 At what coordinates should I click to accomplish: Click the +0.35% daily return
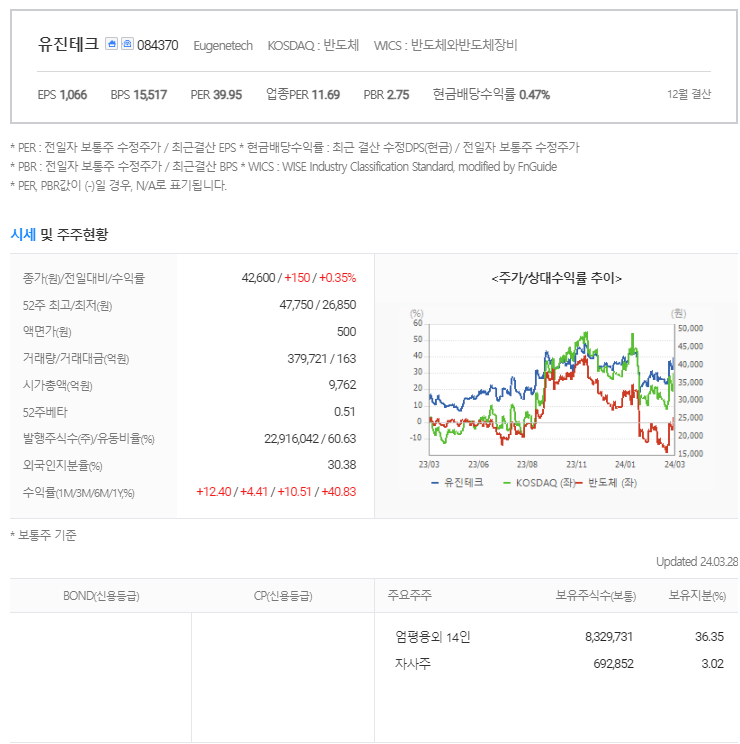click(337, 278)
